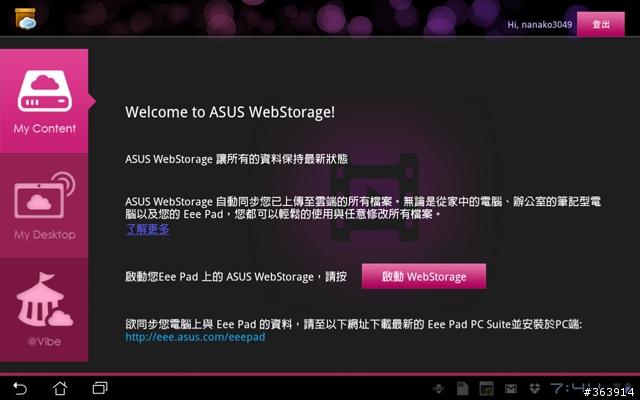This screenshot has height=400, width=640.
Task: Open the Dropbox notification icon
Action: [x=534, y=389]
